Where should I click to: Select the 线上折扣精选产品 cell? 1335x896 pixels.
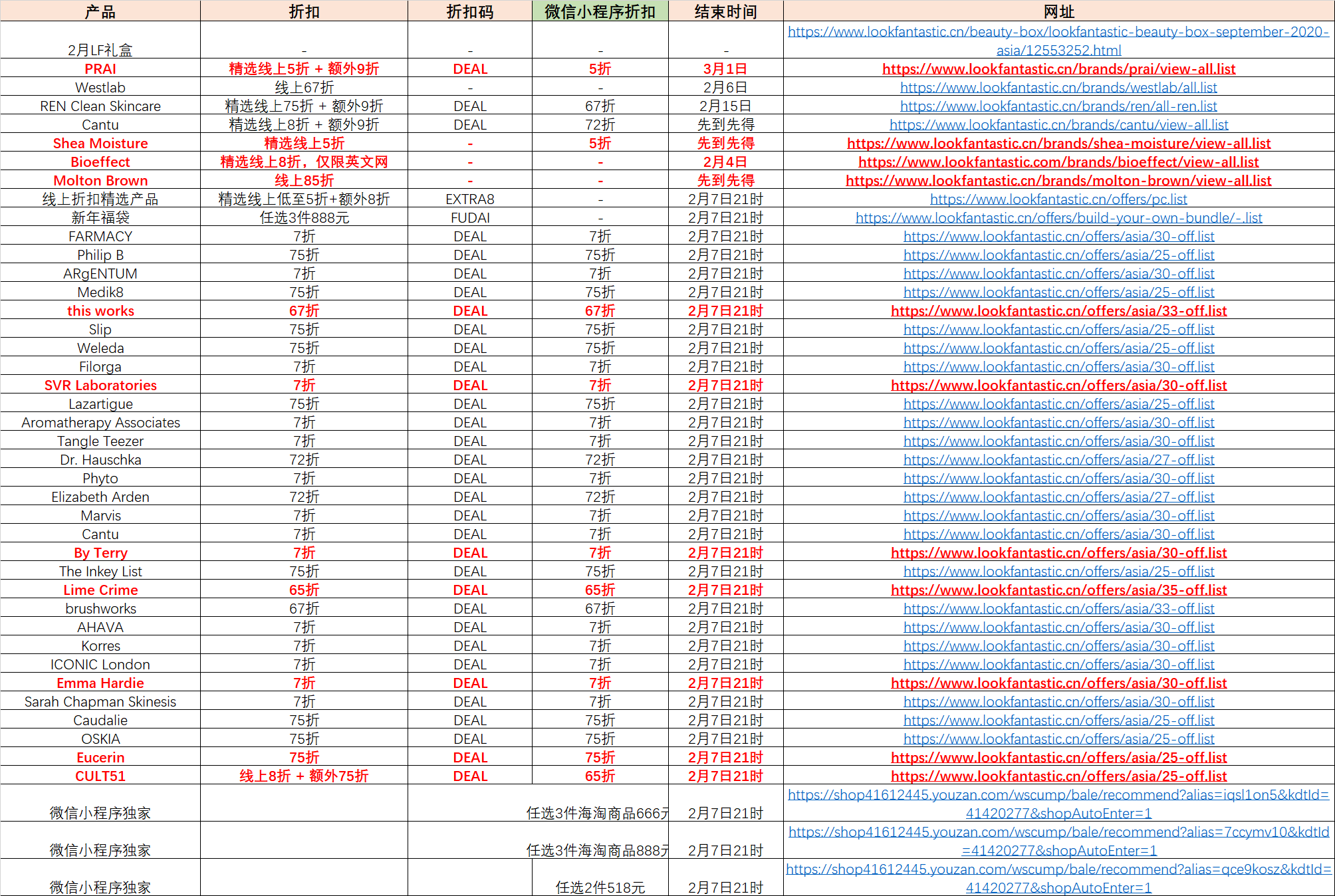point(100,199)
